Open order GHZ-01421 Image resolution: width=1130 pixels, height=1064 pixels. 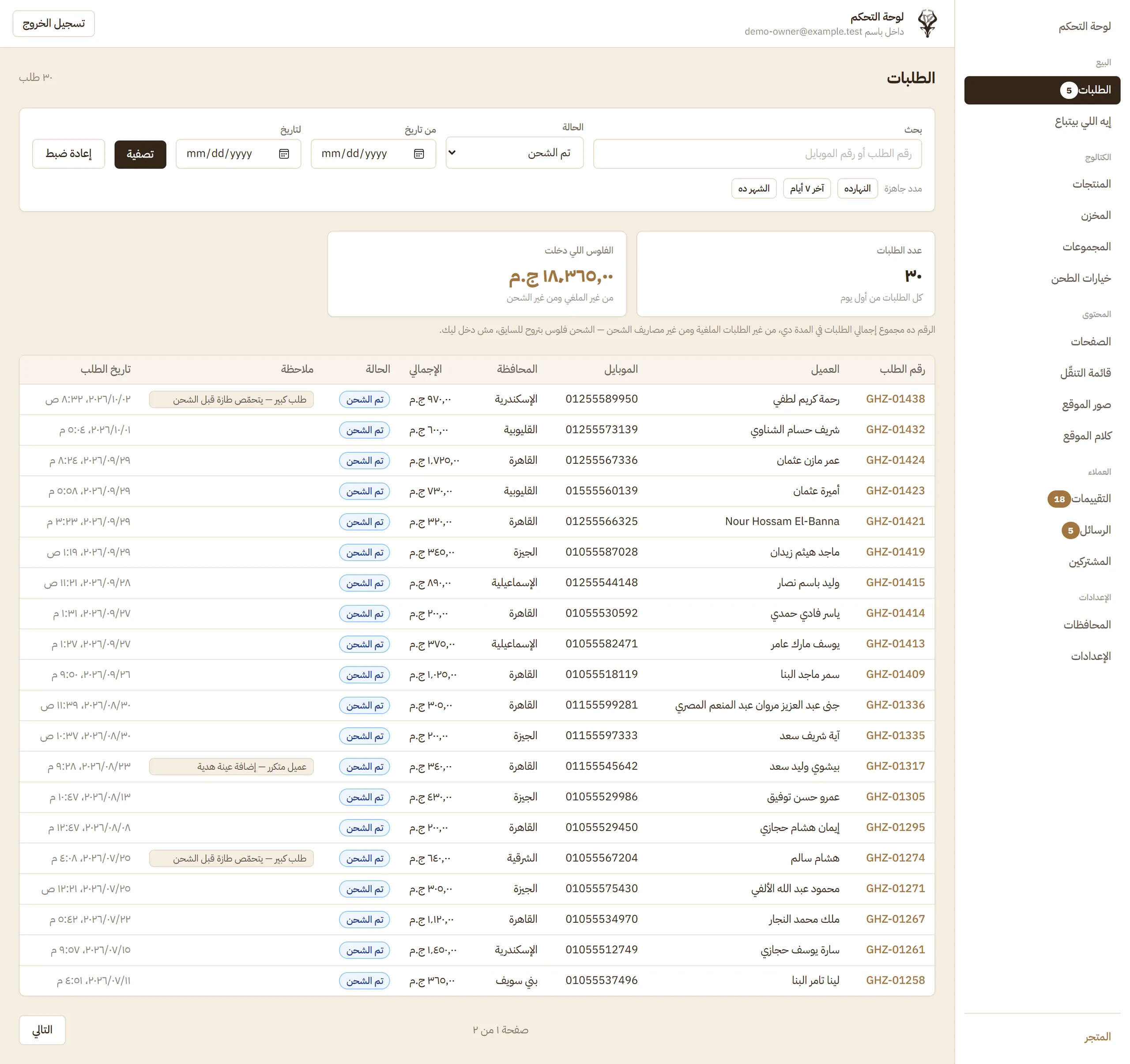(x=895, y=521)
